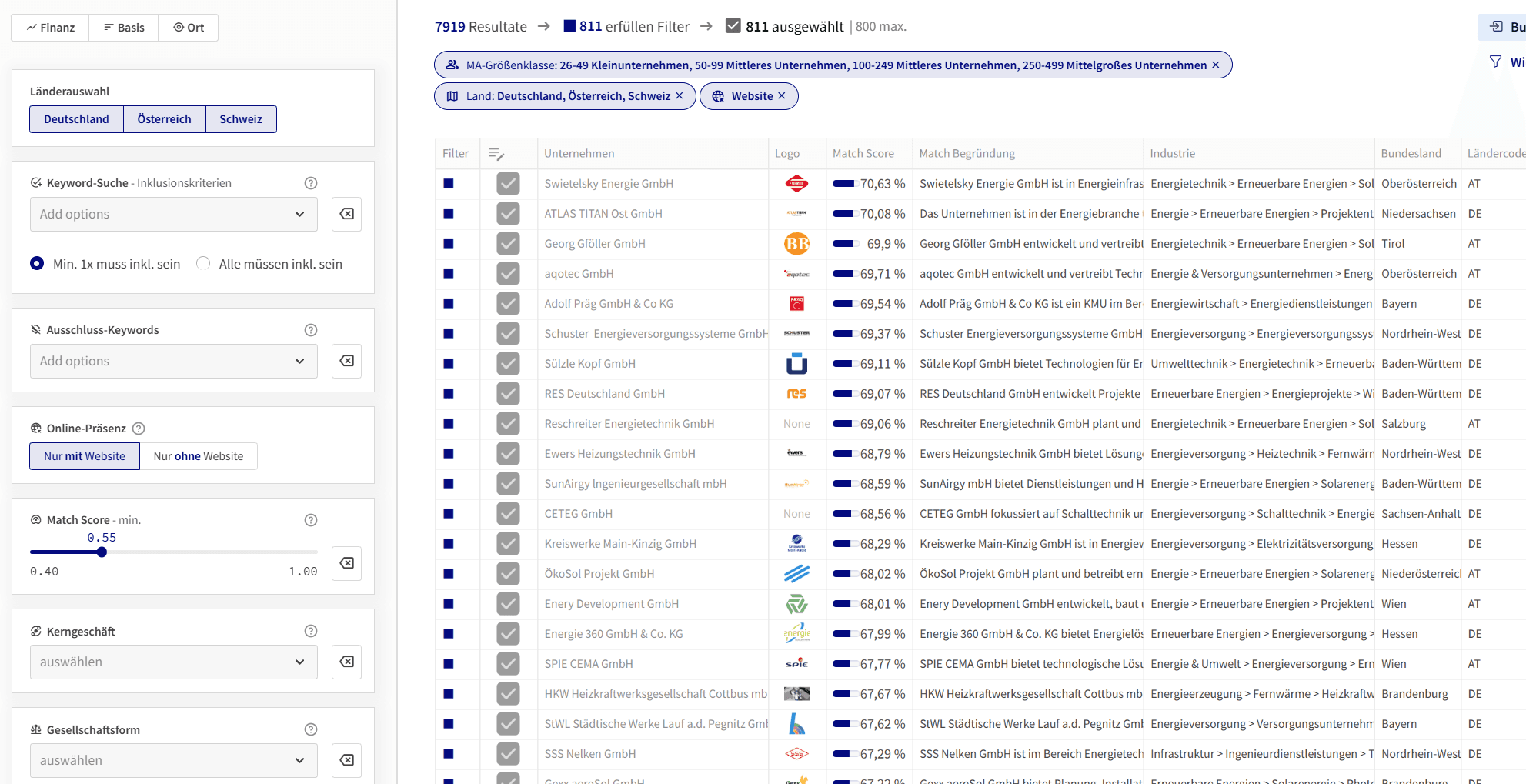
Task: Click the match score bar for Ewers Heizungstechnik
Action: pyautogui.click(x=844, y=454)
